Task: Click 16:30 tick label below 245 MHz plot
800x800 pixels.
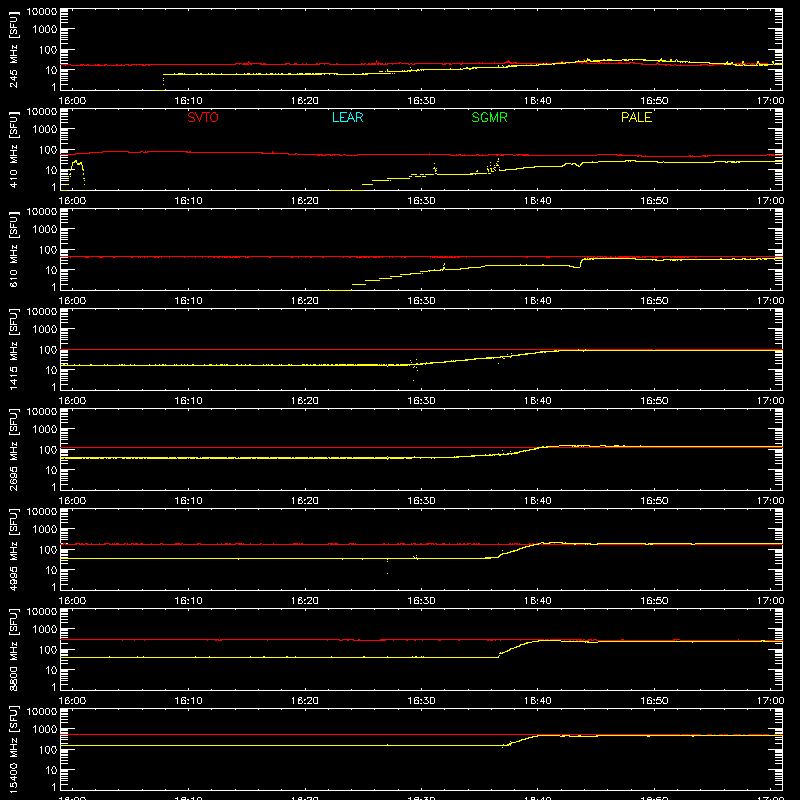Action: (421, 101)
